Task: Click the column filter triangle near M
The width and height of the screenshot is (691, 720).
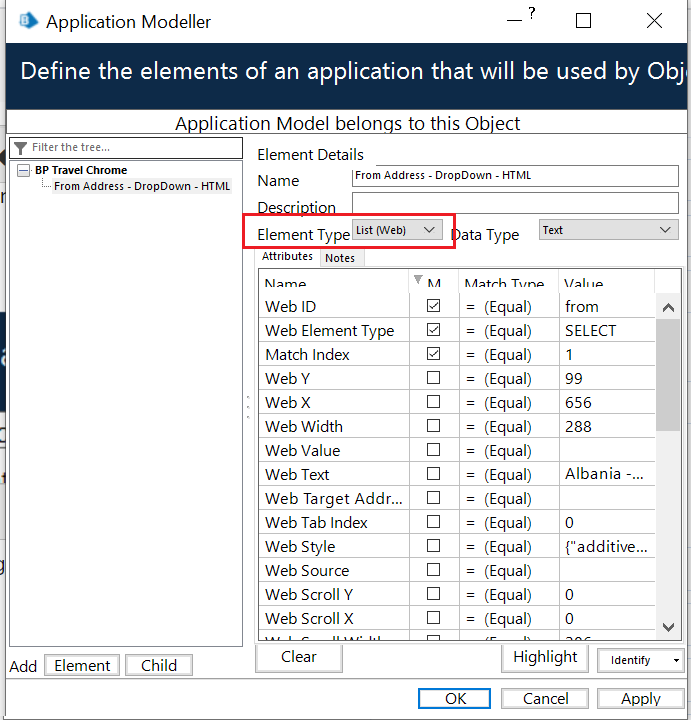Action: [x=418, y=279]
